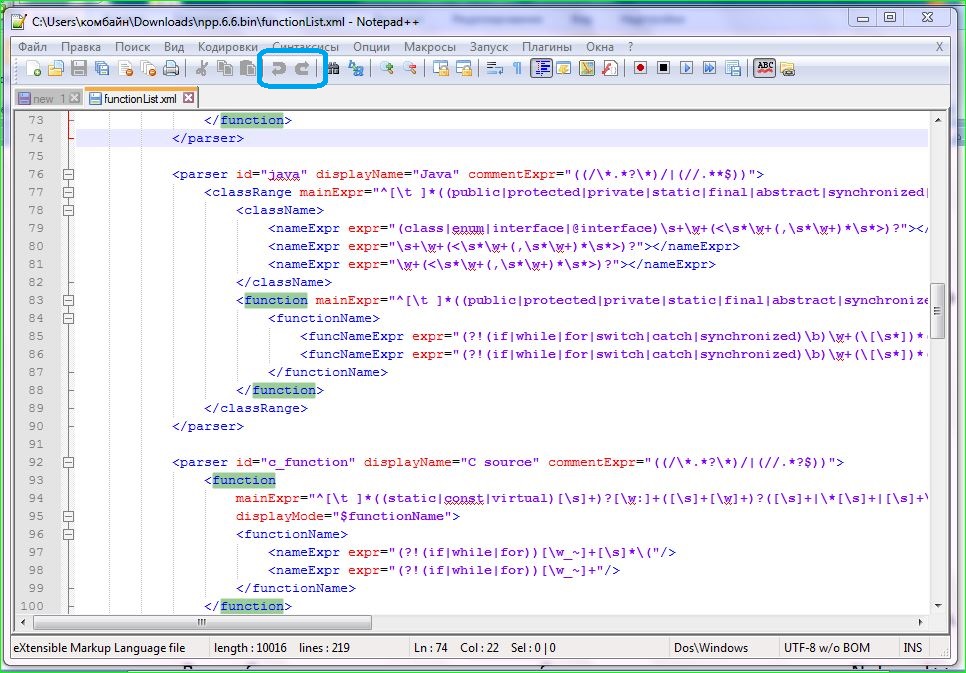Viewport: 966px width, 673px height.
Task: Click the Redo arrow icon
Action: tap(302, 68)
